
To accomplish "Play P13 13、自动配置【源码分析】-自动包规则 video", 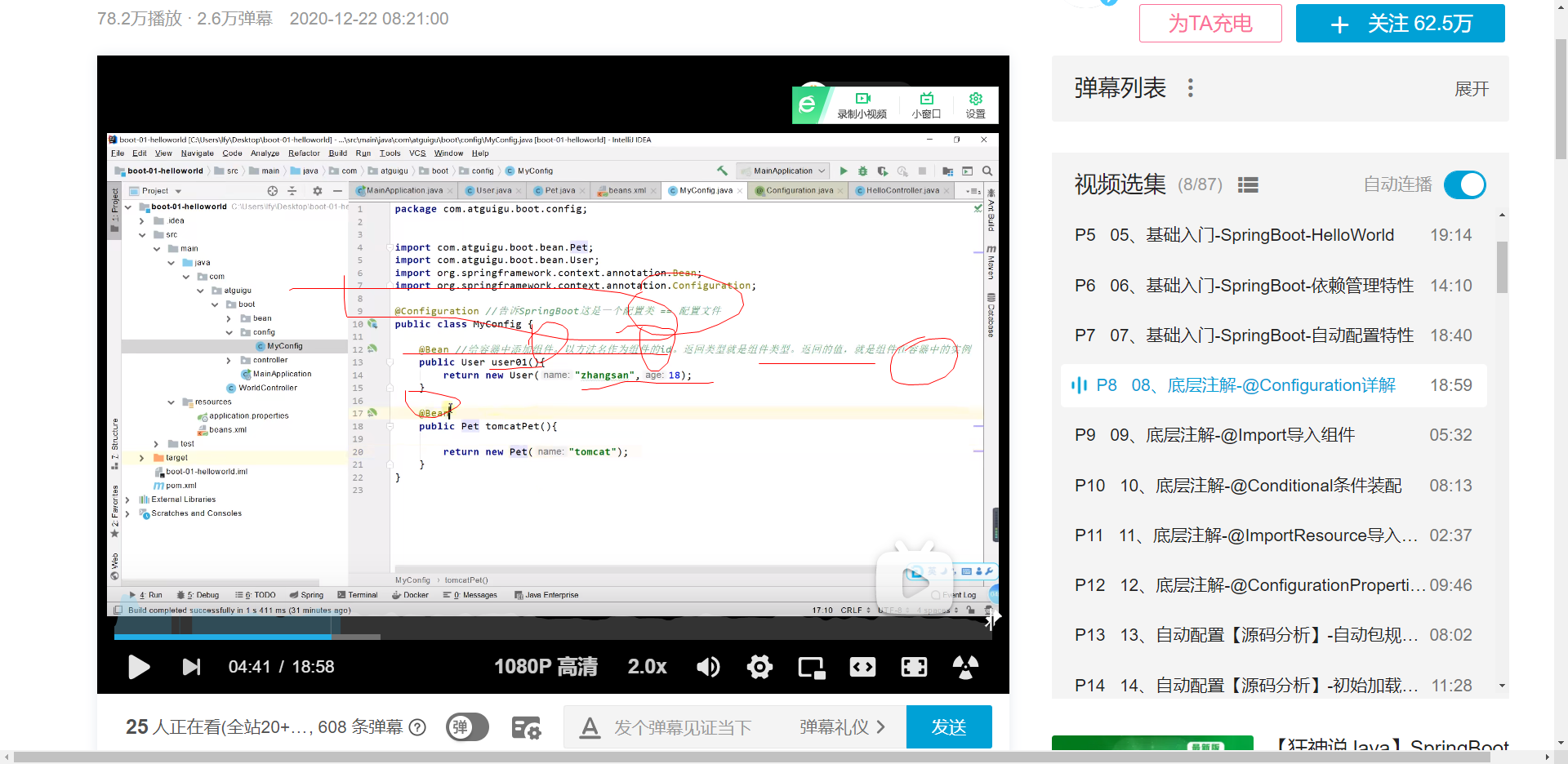I will [x=1274, y=635].
